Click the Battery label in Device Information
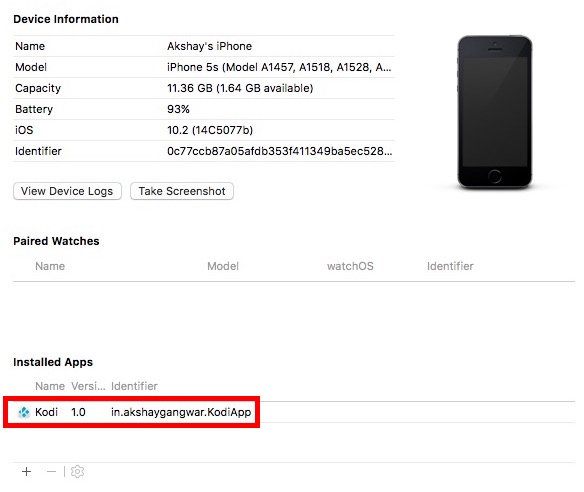The image size is (584, 492). click(34, 109)
